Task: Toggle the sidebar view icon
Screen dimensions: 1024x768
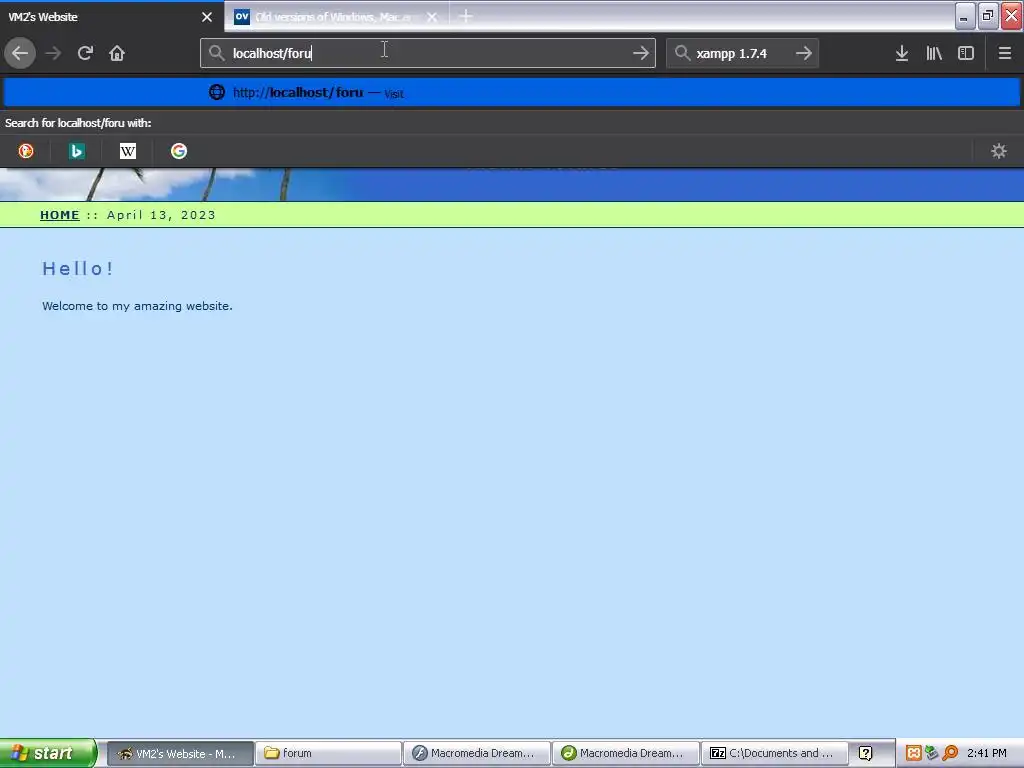Action: [966, 53]
